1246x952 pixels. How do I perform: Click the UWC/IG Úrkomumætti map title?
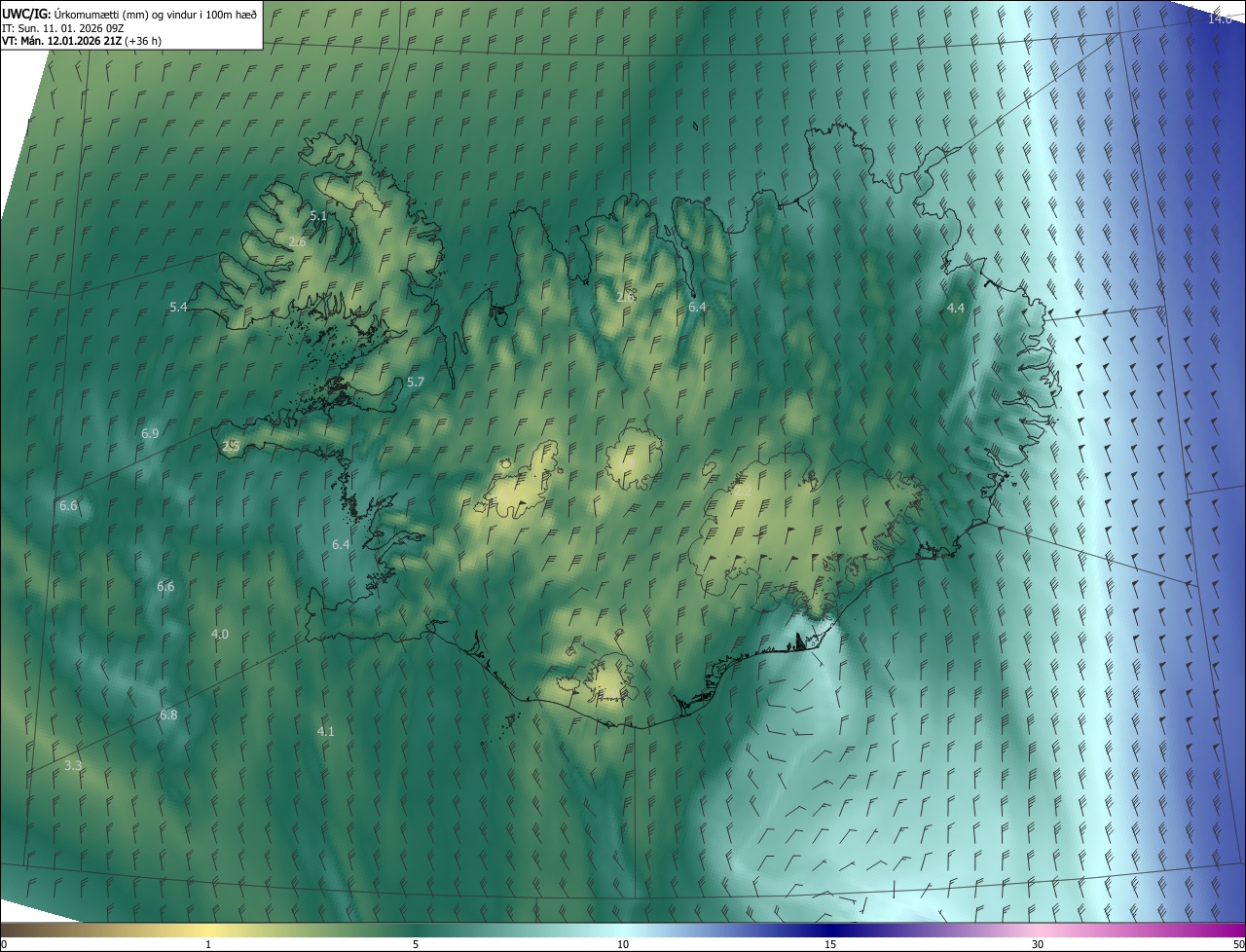click(x=129, y=13)
